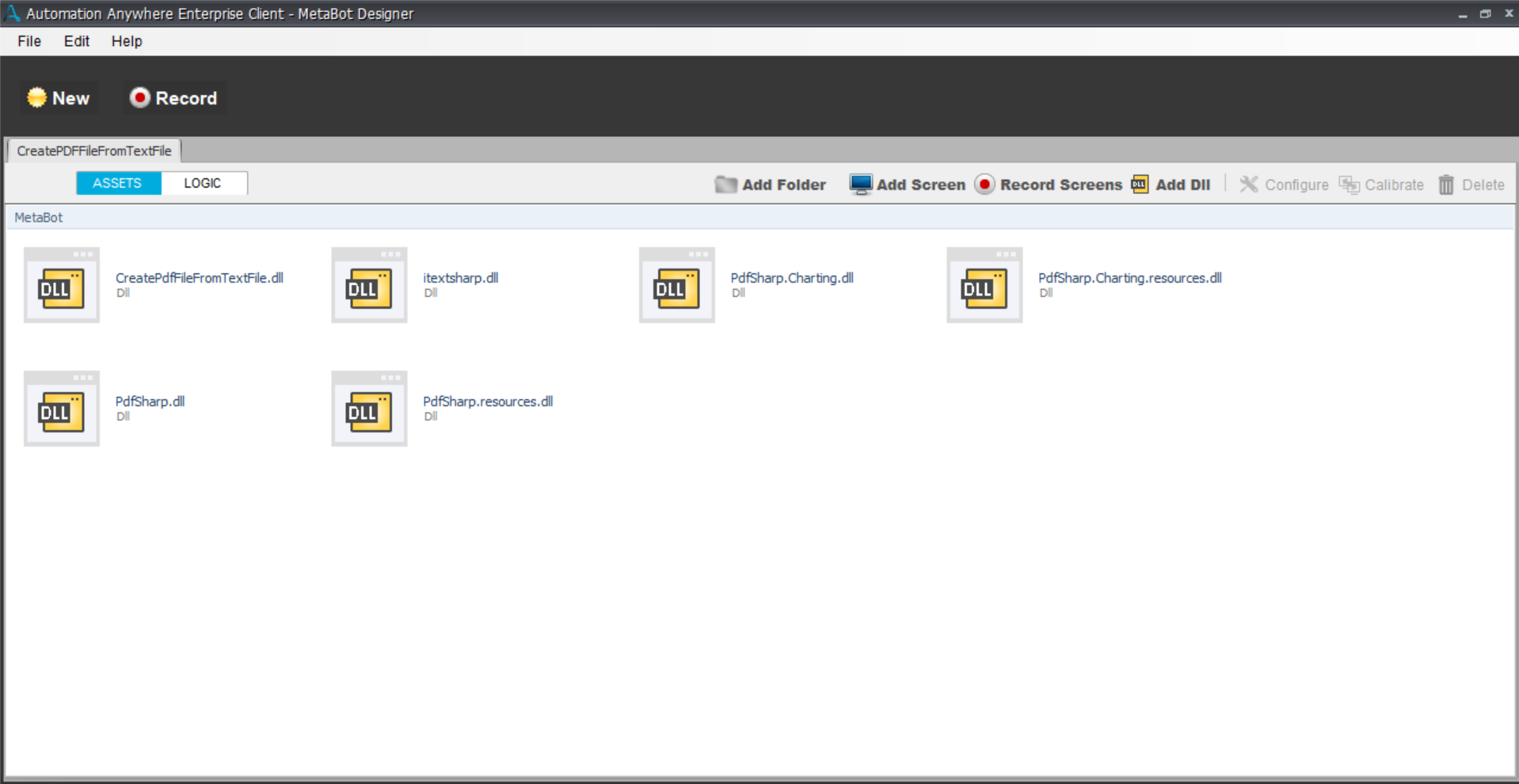Click the Record button label

click(x=186, y=98)
